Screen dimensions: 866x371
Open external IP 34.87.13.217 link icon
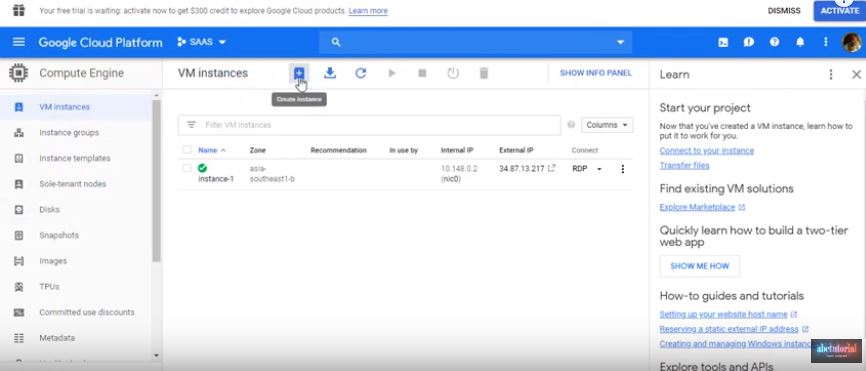click(x=551, y=168)
